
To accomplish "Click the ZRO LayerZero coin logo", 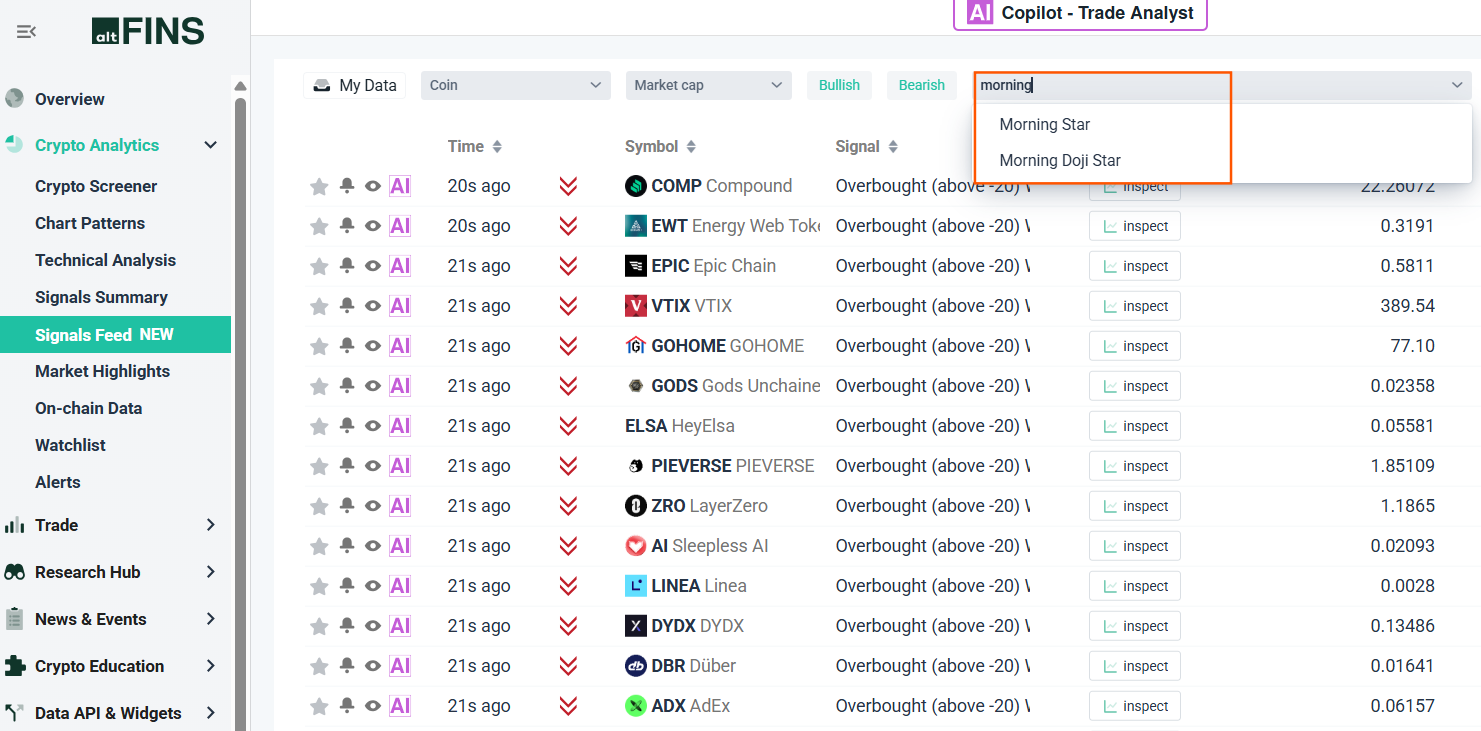I will click(635, 506).
